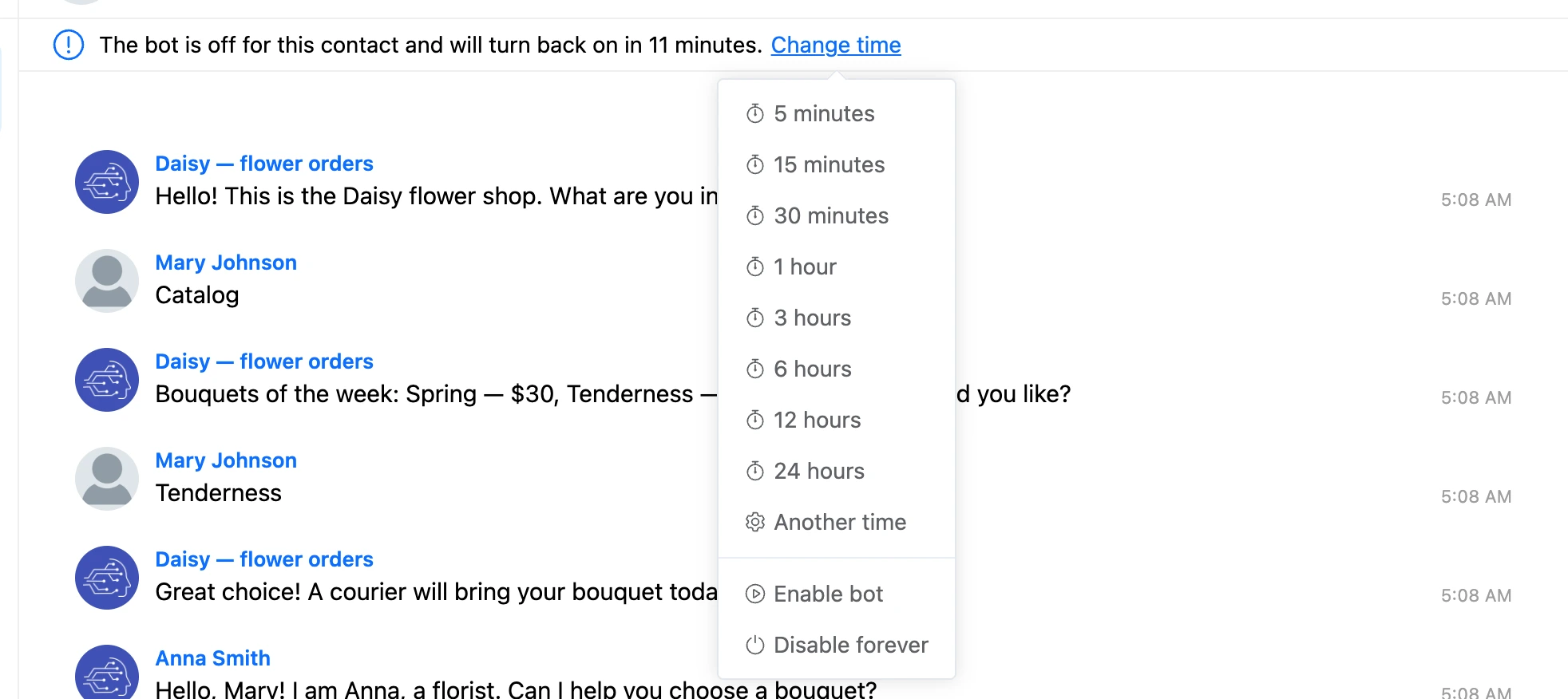Click the 5:08 AM timestamp of Tenderness message
The height and width of the screenshot is (699, 1568).
click(1476, 496)
